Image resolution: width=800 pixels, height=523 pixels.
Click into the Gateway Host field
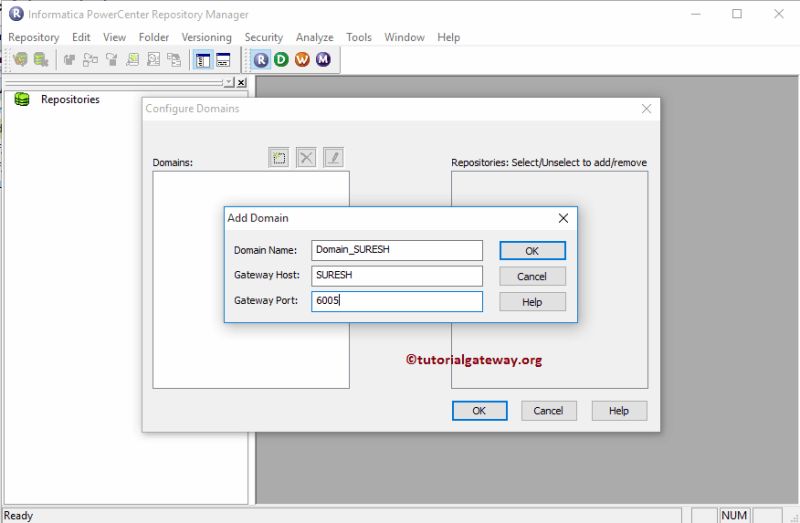point(397,276)
